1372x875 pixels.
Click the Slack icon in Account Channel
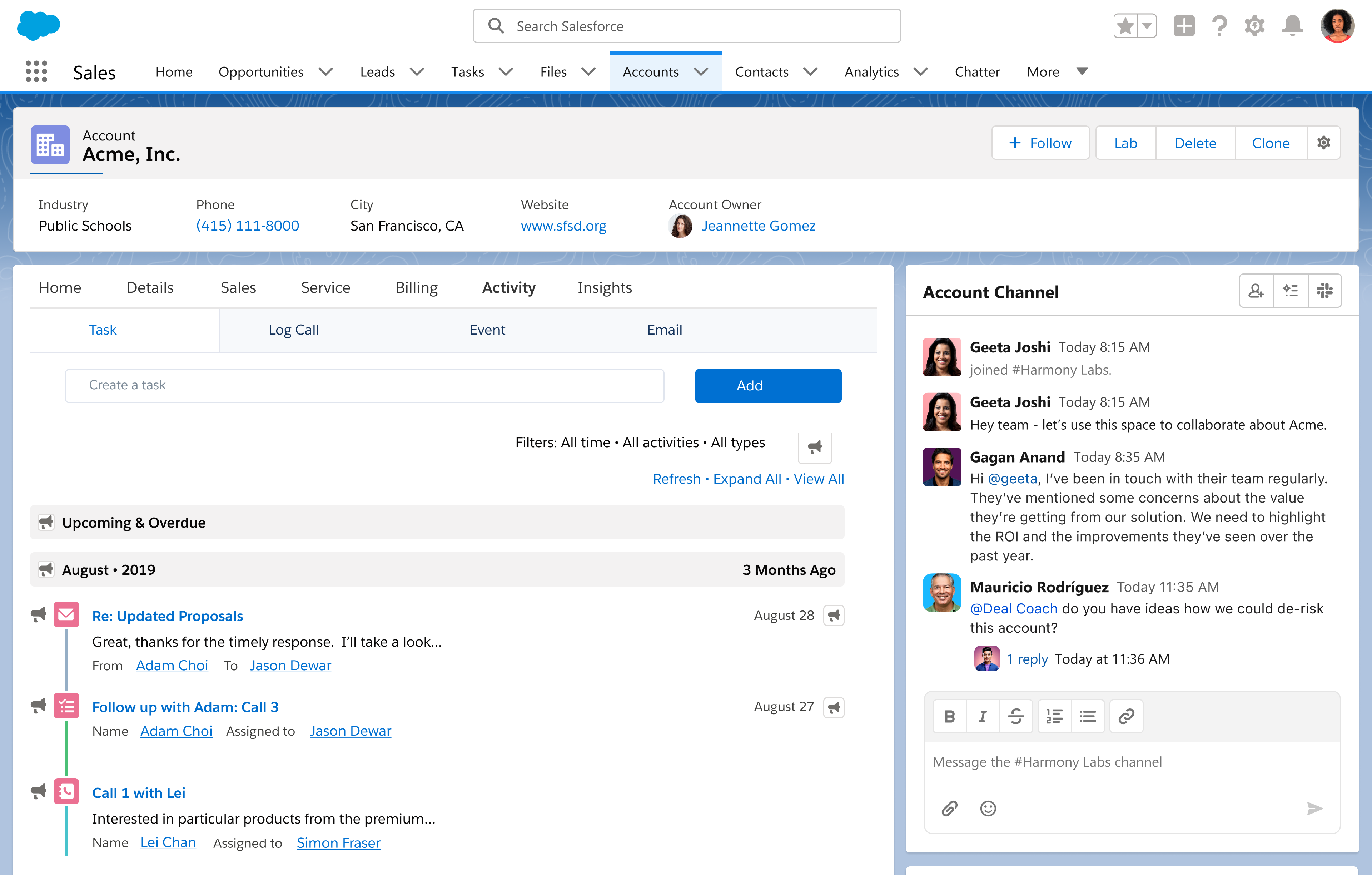click(x=1325, y=291)
